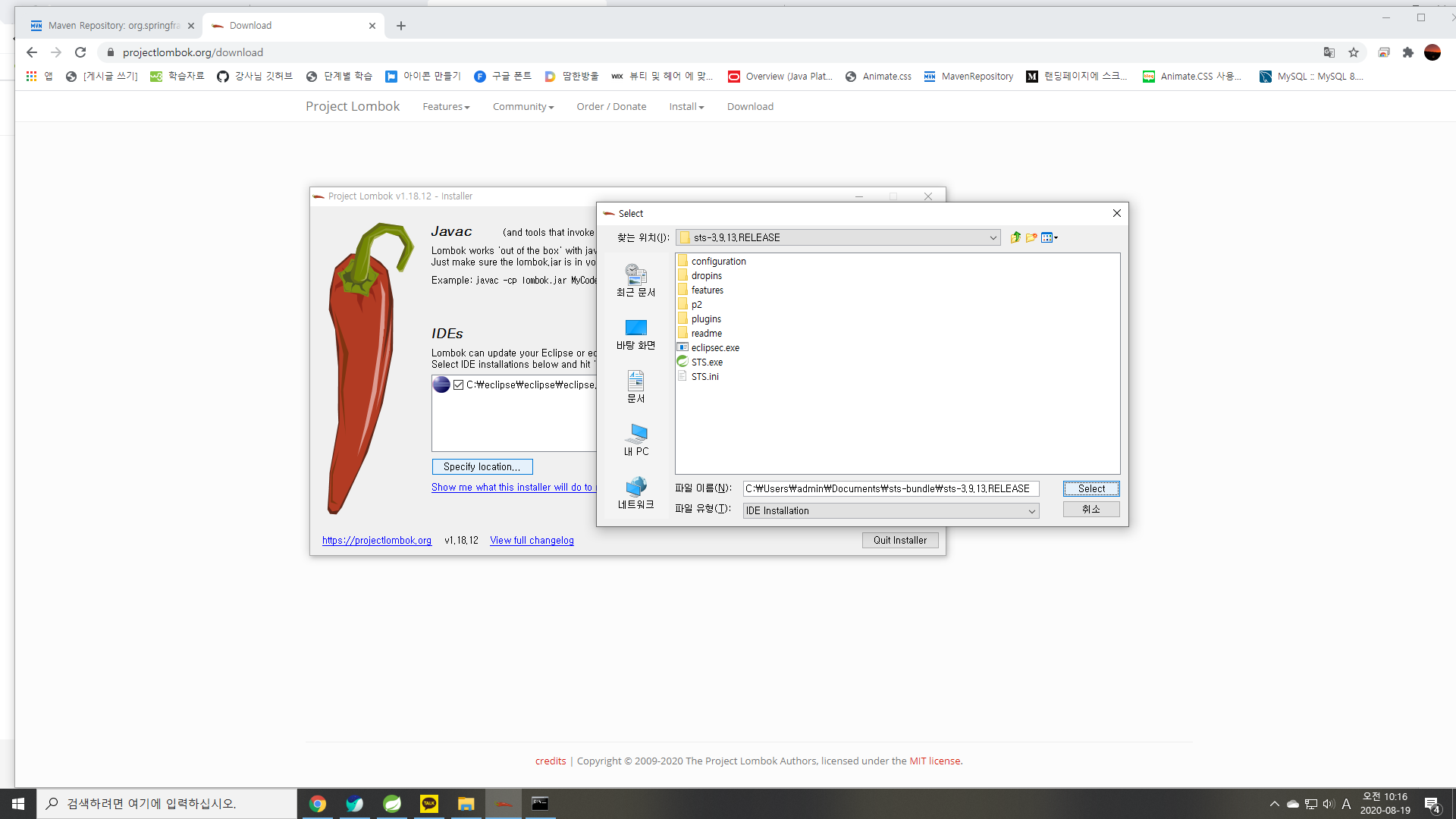Screen dimensions: 1456x819
Task: Open the Features menu on Lombok site
Action: [x=446, y=106]
